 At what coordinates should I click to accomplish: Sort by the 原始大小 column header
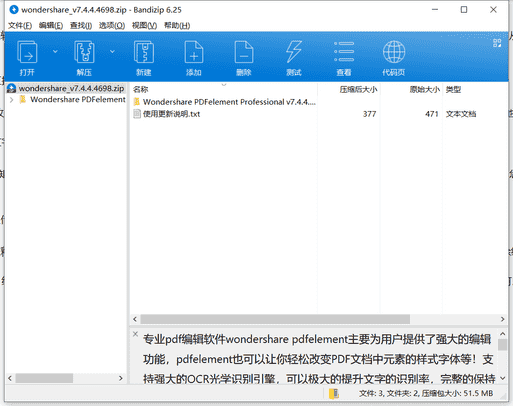click(x=425, y=89)
